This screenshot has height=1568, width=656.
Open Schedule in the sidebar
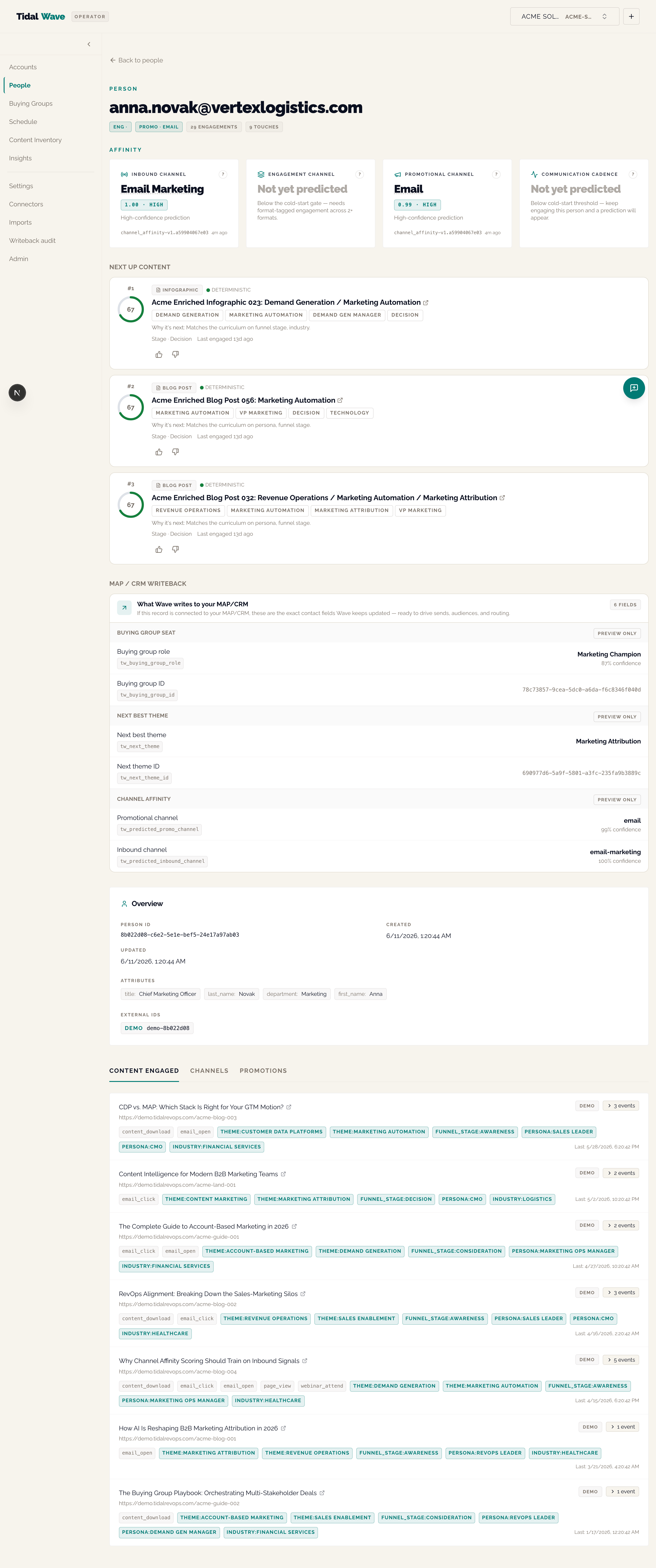tap(23, 122)
